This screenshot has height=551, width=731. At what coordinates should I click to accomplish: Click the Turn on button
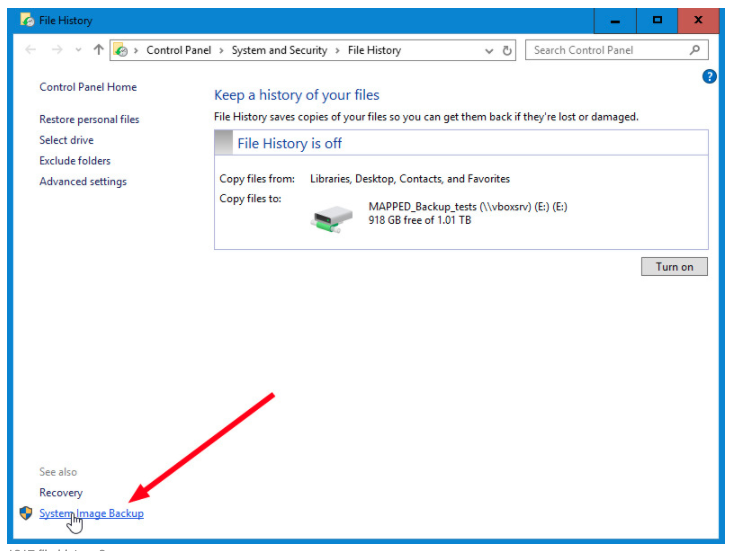[674, 267]
